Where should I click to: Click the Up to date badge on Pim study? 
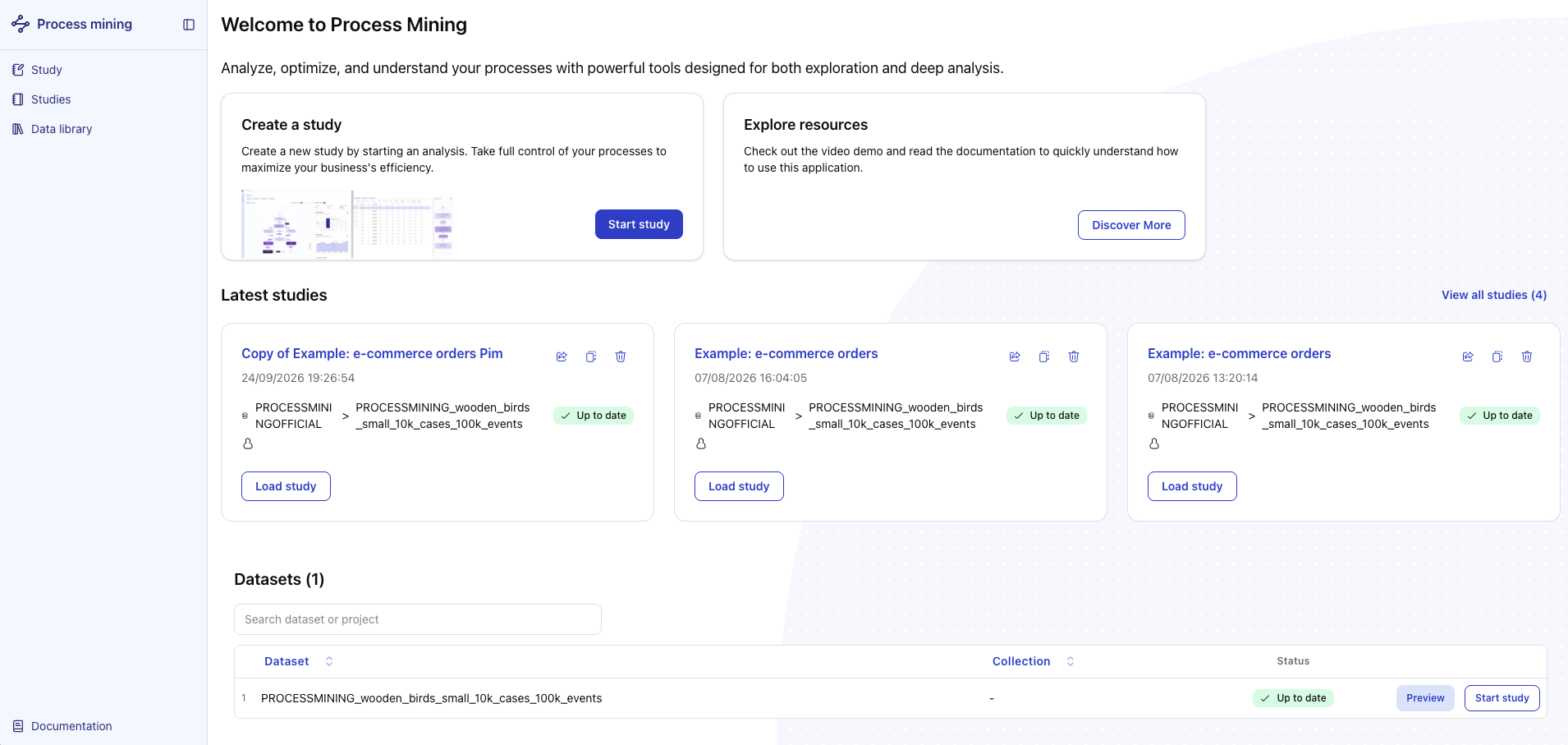click(x=594, y=416)
